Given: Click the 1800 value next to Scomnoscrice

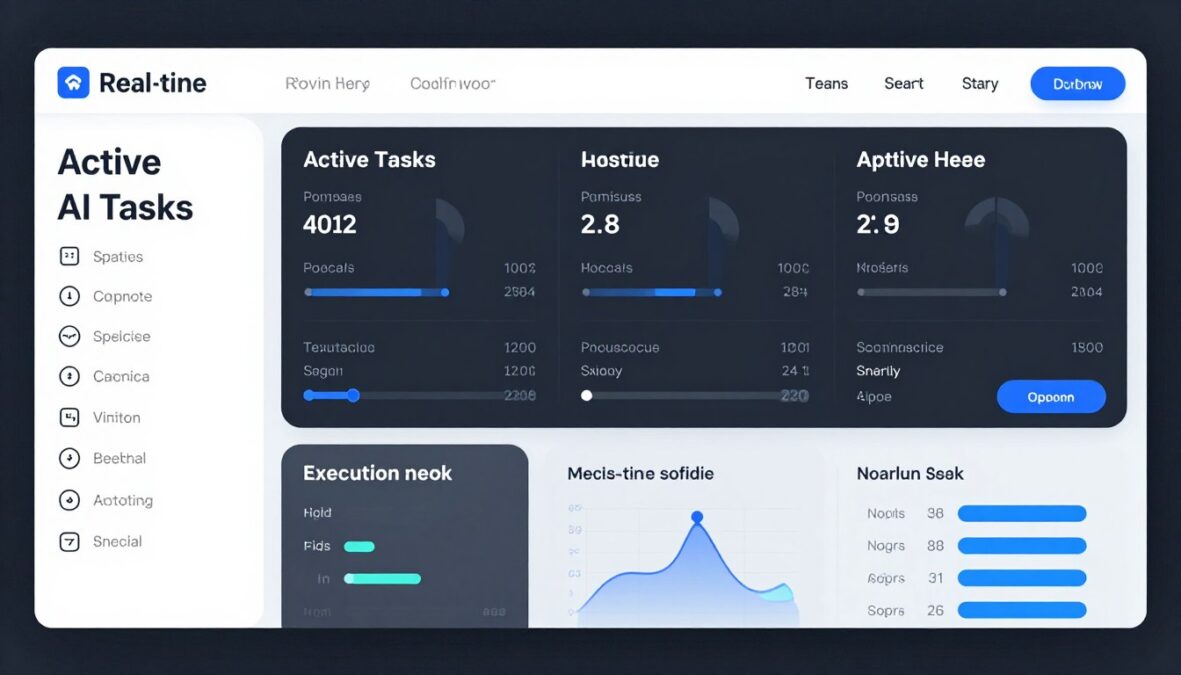Looking at the screenshot, I should pos(1087,347).
